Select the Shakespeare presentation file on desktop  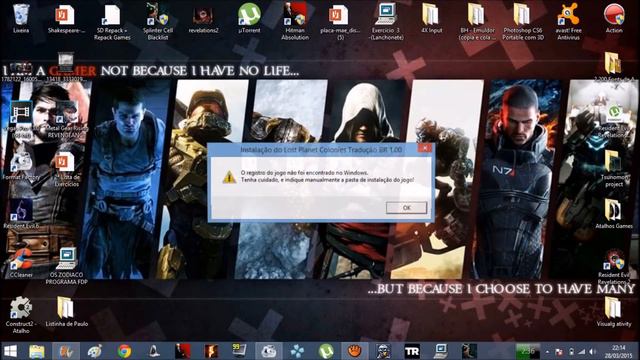66,18
